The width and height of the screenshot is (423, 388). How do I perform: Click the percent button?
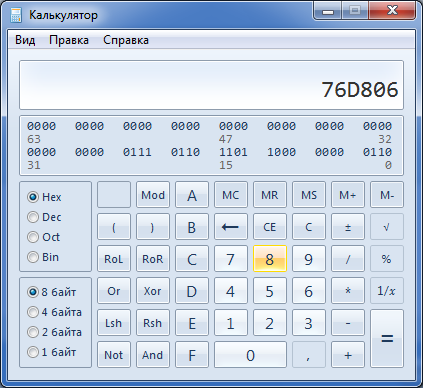pyautogui.click(x=387, y=259)
